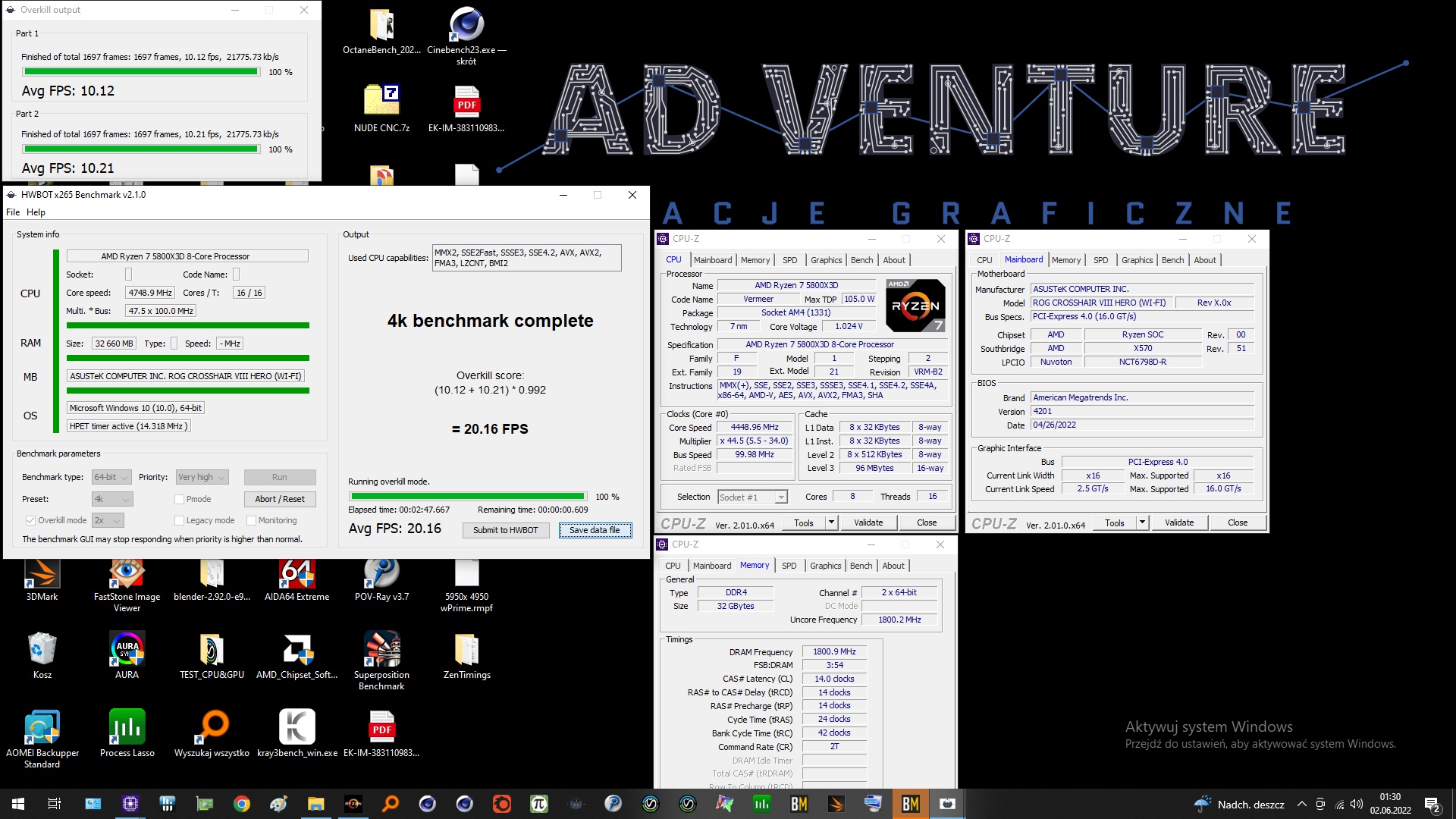Open kray3bench_win.exe desktop icon

[297, 733]
